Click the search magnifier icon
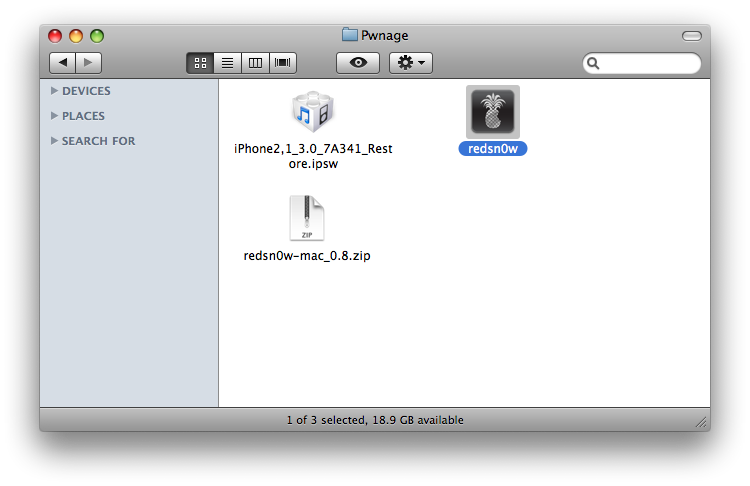This screenshot has width=750, height=486. pyautogui.click(x=593, y=63)
